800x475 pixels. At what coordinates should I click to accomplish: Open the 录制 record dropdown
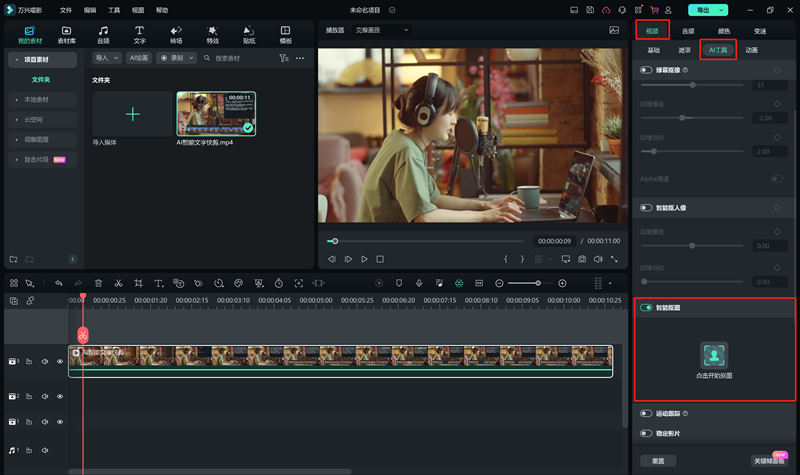coord(177,58)
